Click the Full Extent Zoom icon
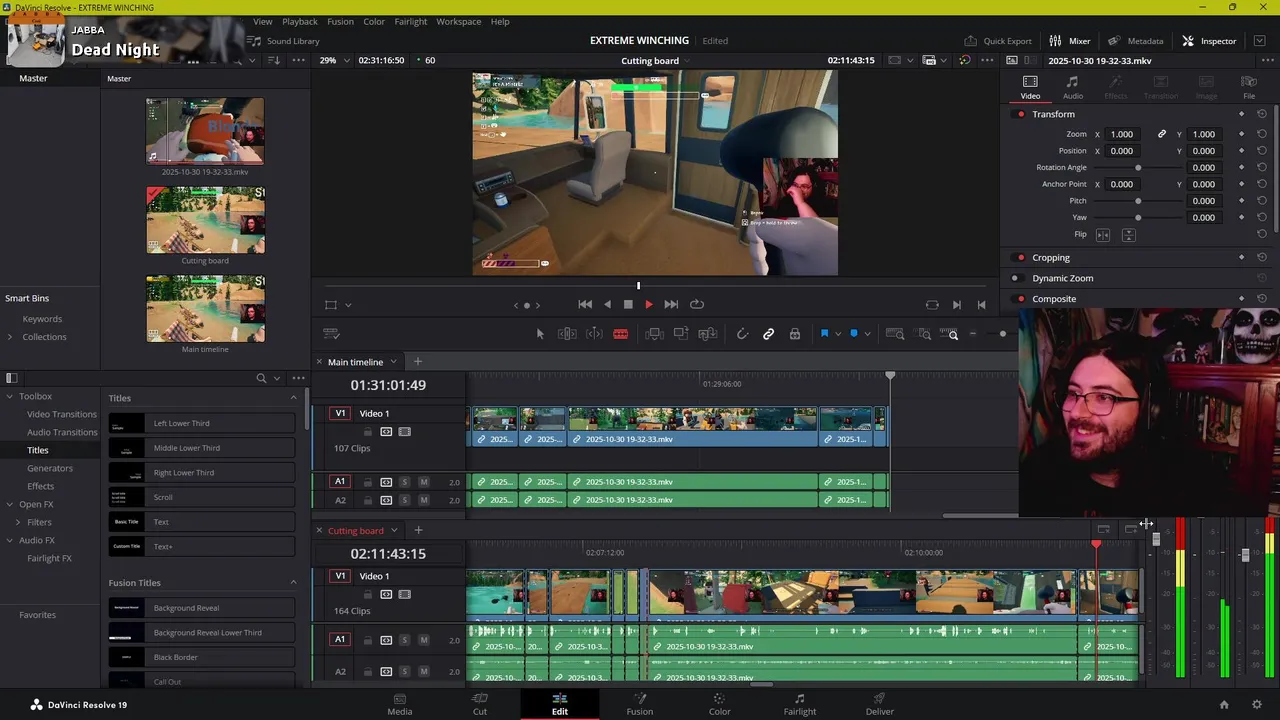Viewport: 1280px width, 720px height. [896, 334]
